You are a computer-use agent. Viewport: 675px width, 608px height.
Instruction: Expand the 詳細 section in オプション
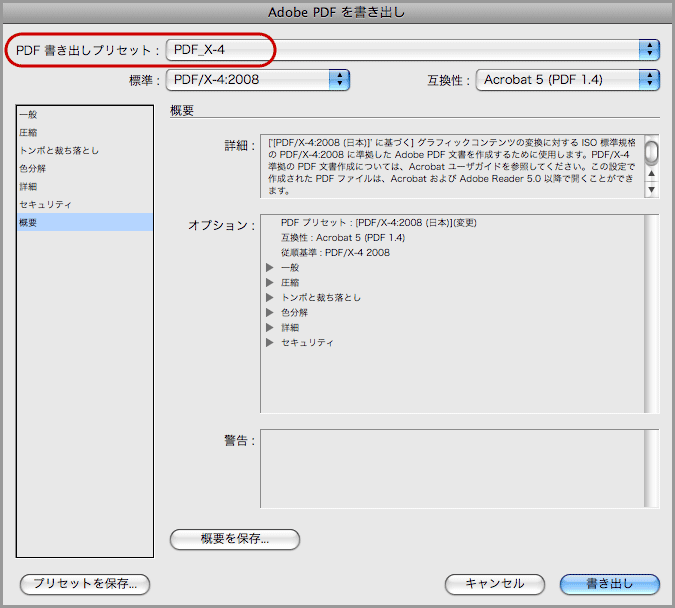[x=270, y=327]
